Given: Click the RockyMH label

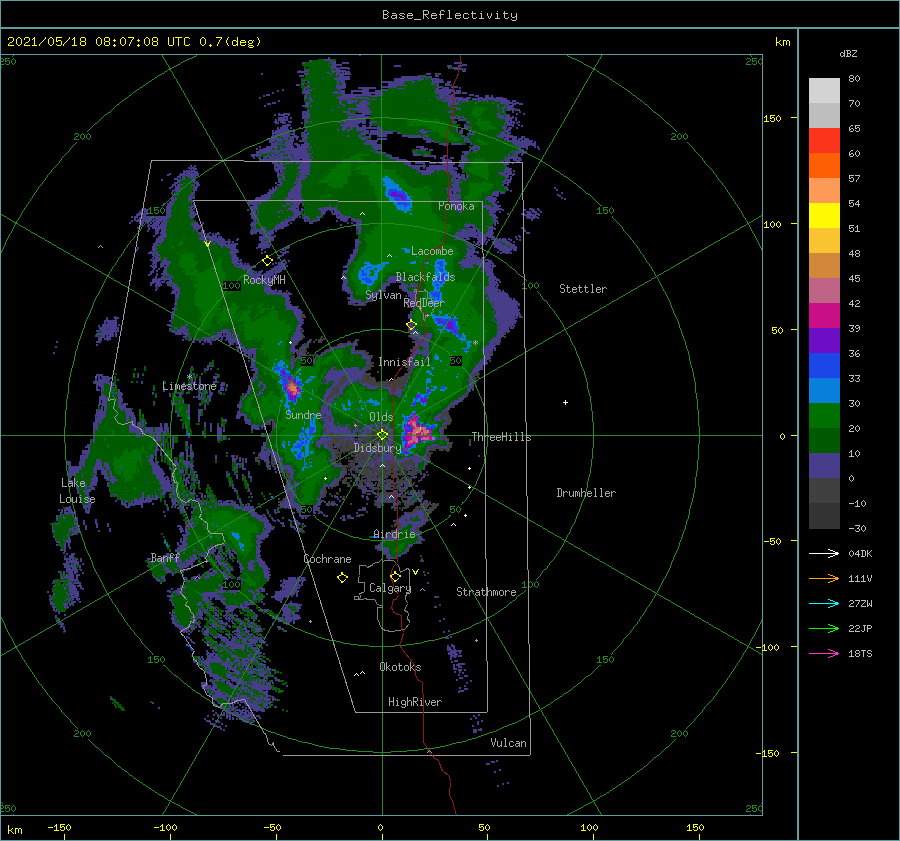Looking at the screenshot, I should click(264, 280).
